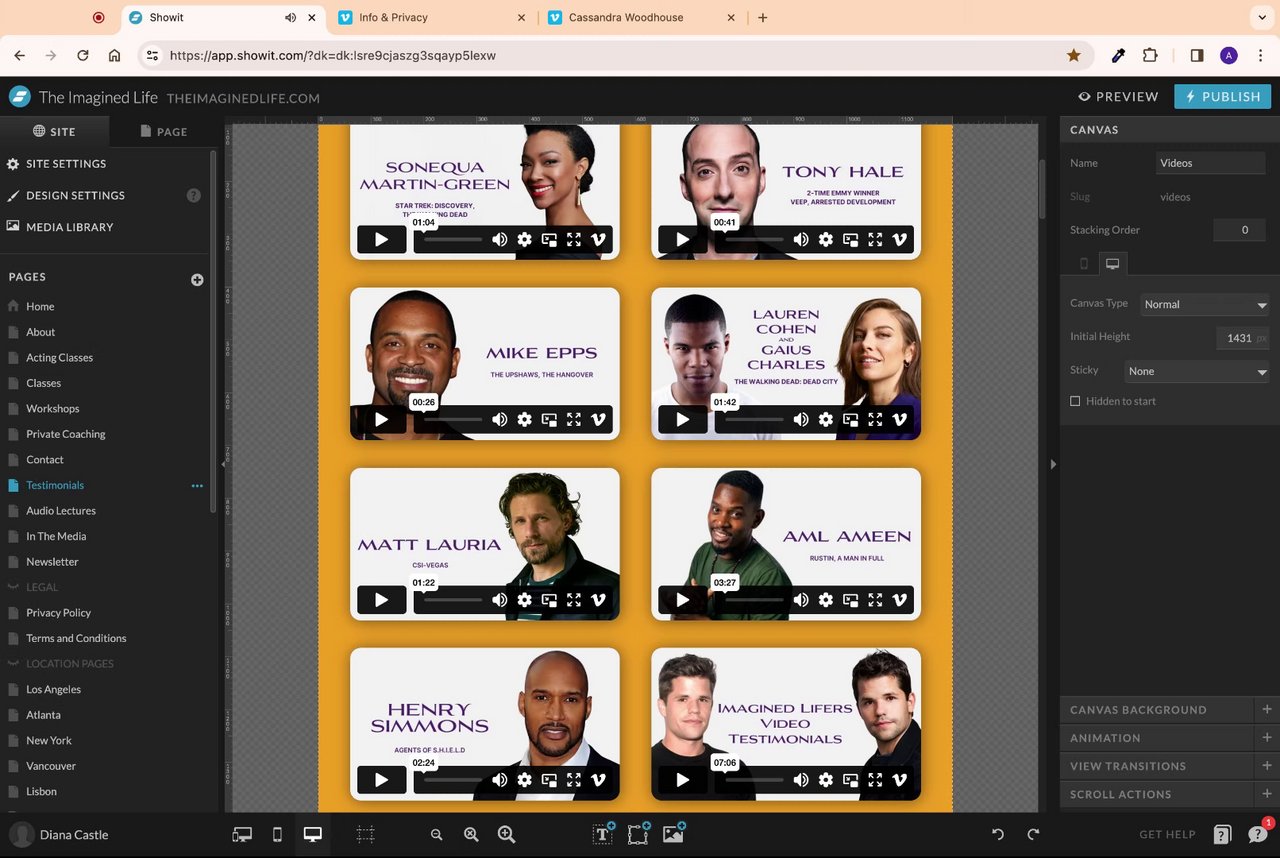
Task: Open settings gear on Lauren Cohen video
Action: click(826, 420)
